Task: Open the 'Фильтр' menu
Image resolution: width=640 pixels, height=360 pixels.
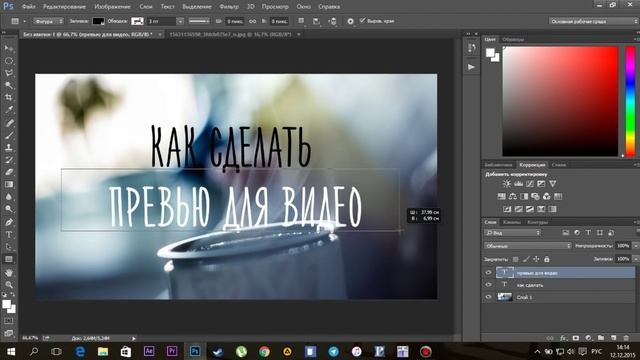Action: coord(229,7)
